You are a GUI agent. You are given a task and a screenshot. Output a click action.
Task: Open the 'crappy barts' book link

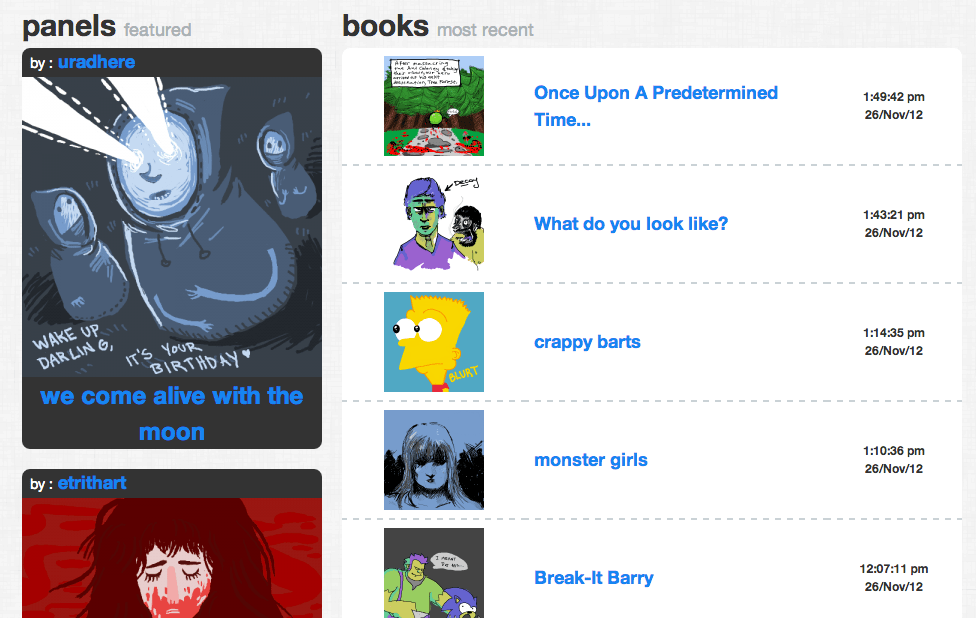coord(587,342)
